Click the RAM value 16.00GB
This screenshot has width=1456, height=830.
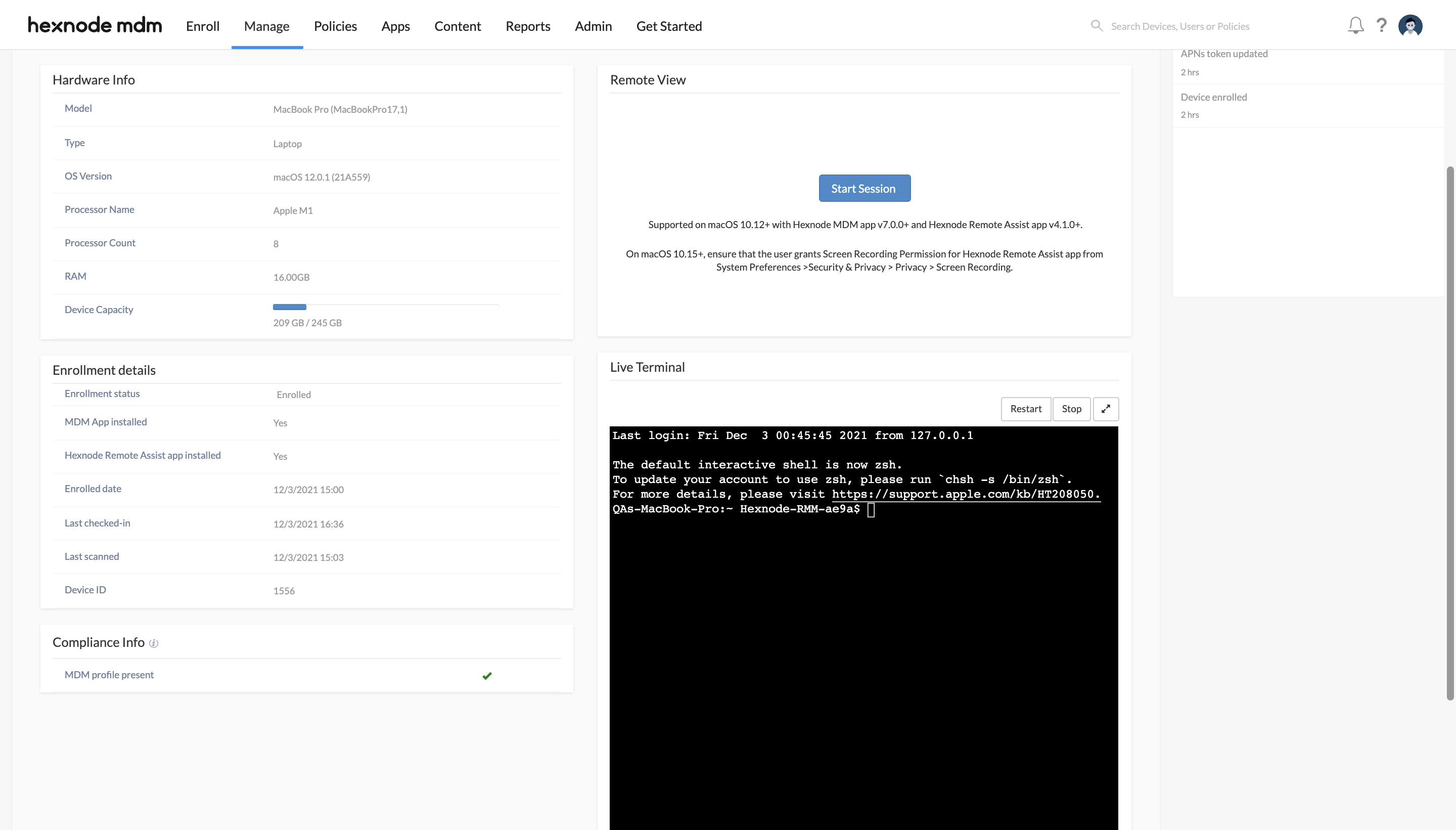[291, 278]
